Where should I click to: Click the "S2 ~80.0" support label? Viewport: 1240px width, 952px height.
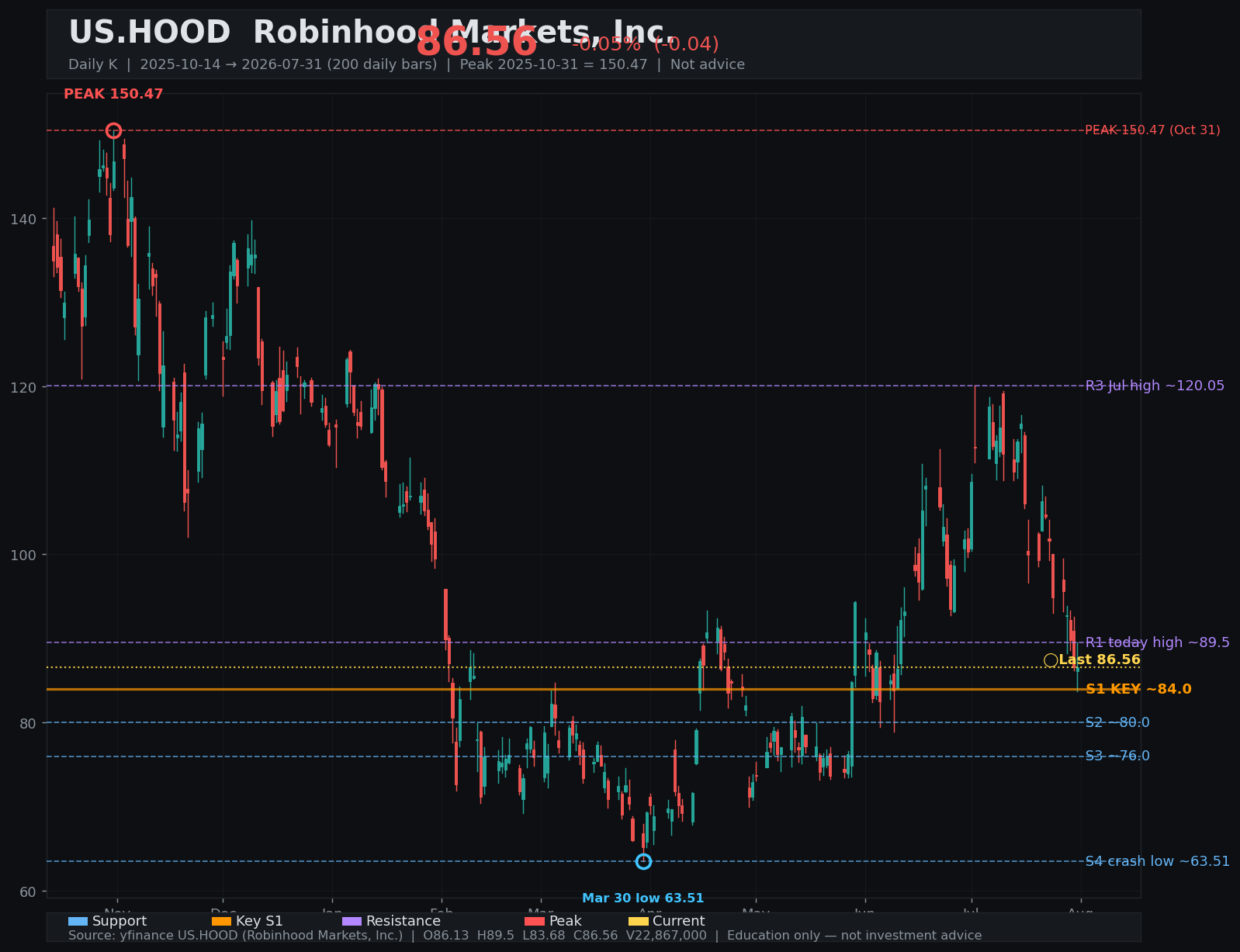[x=1117, y=722]
